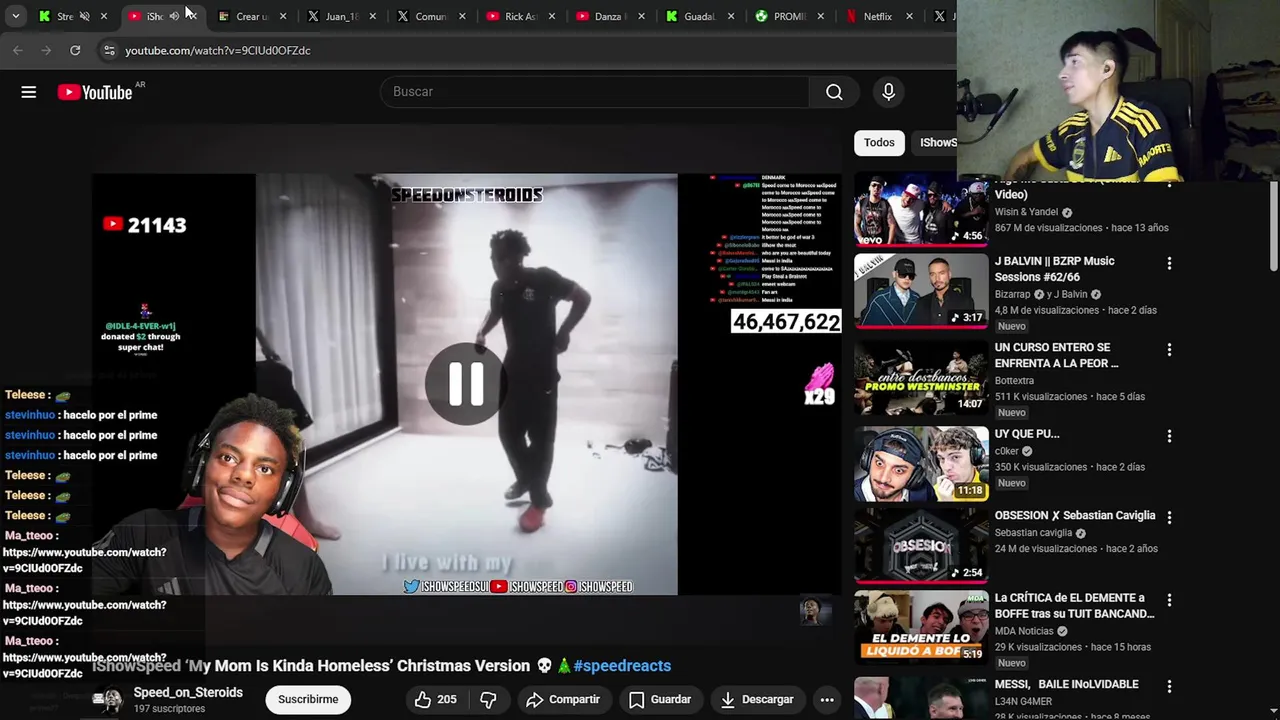Select the IShowSpeed filter chip
Screen dimensions: 1280x720
tap(937, 142)
